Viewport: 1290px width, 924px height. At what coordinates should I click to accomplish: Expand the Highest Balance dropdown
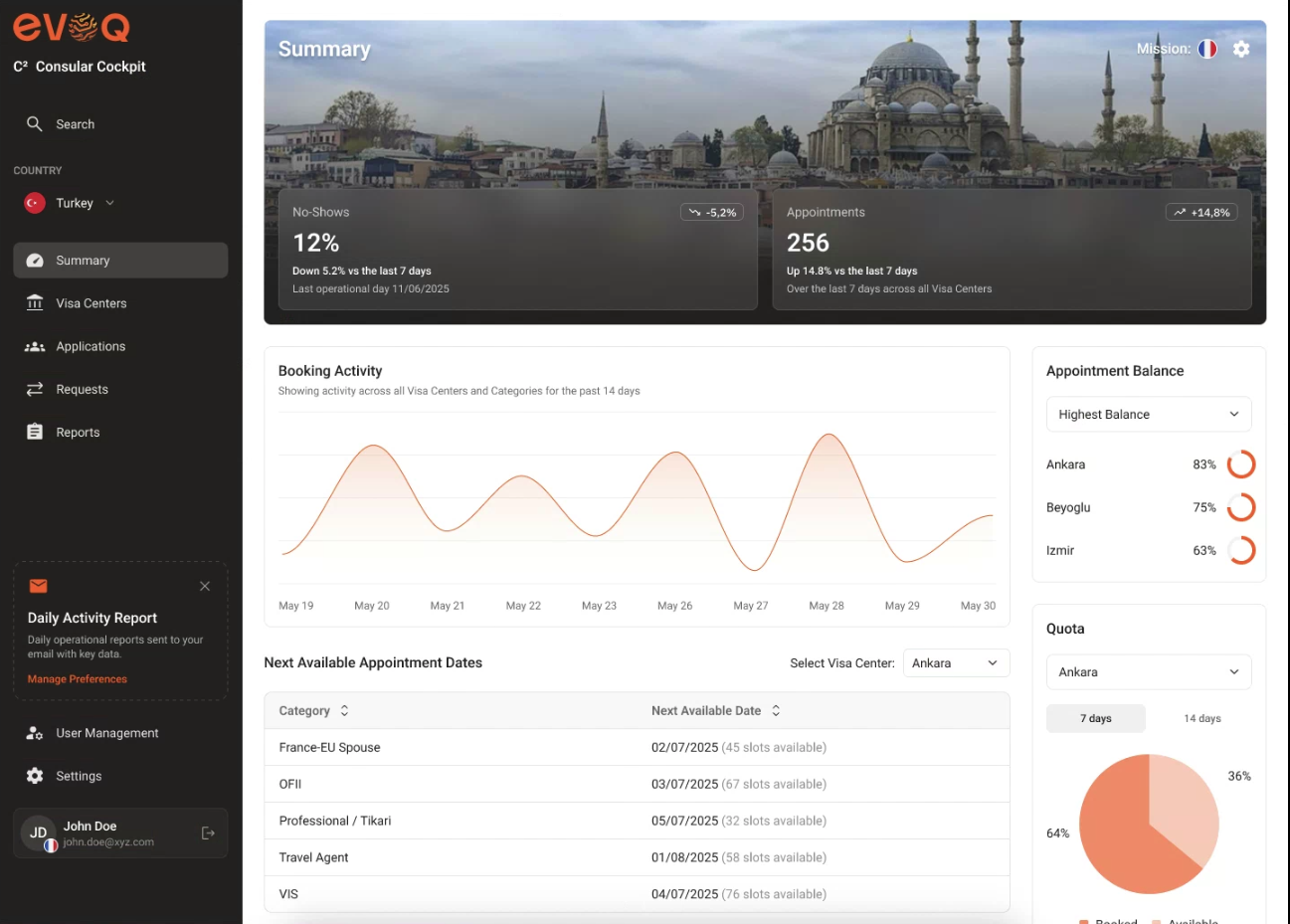(x=1148, y=414)
